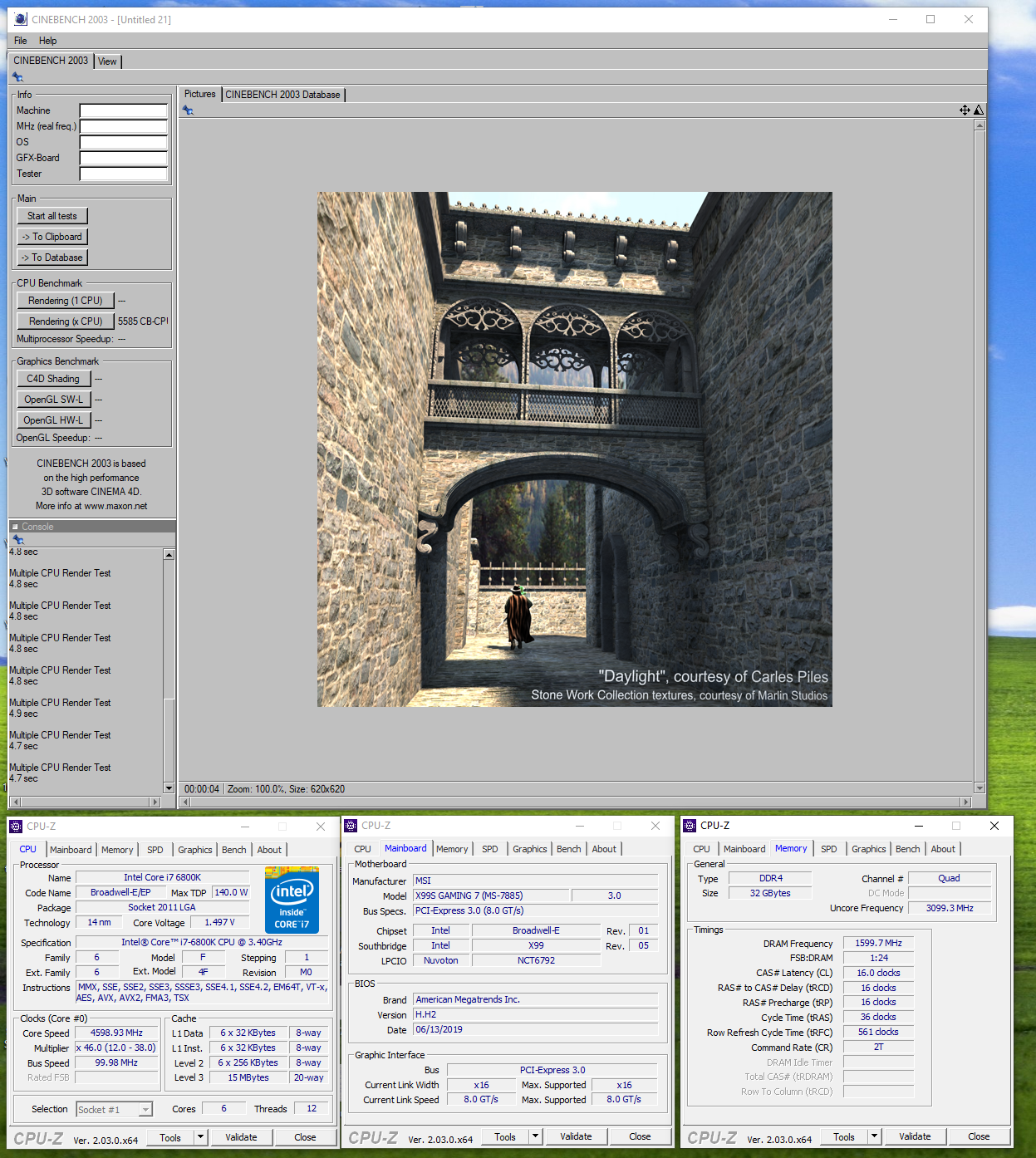
Task: Start the C4D Shading test
Action: (x=53, y=379)
